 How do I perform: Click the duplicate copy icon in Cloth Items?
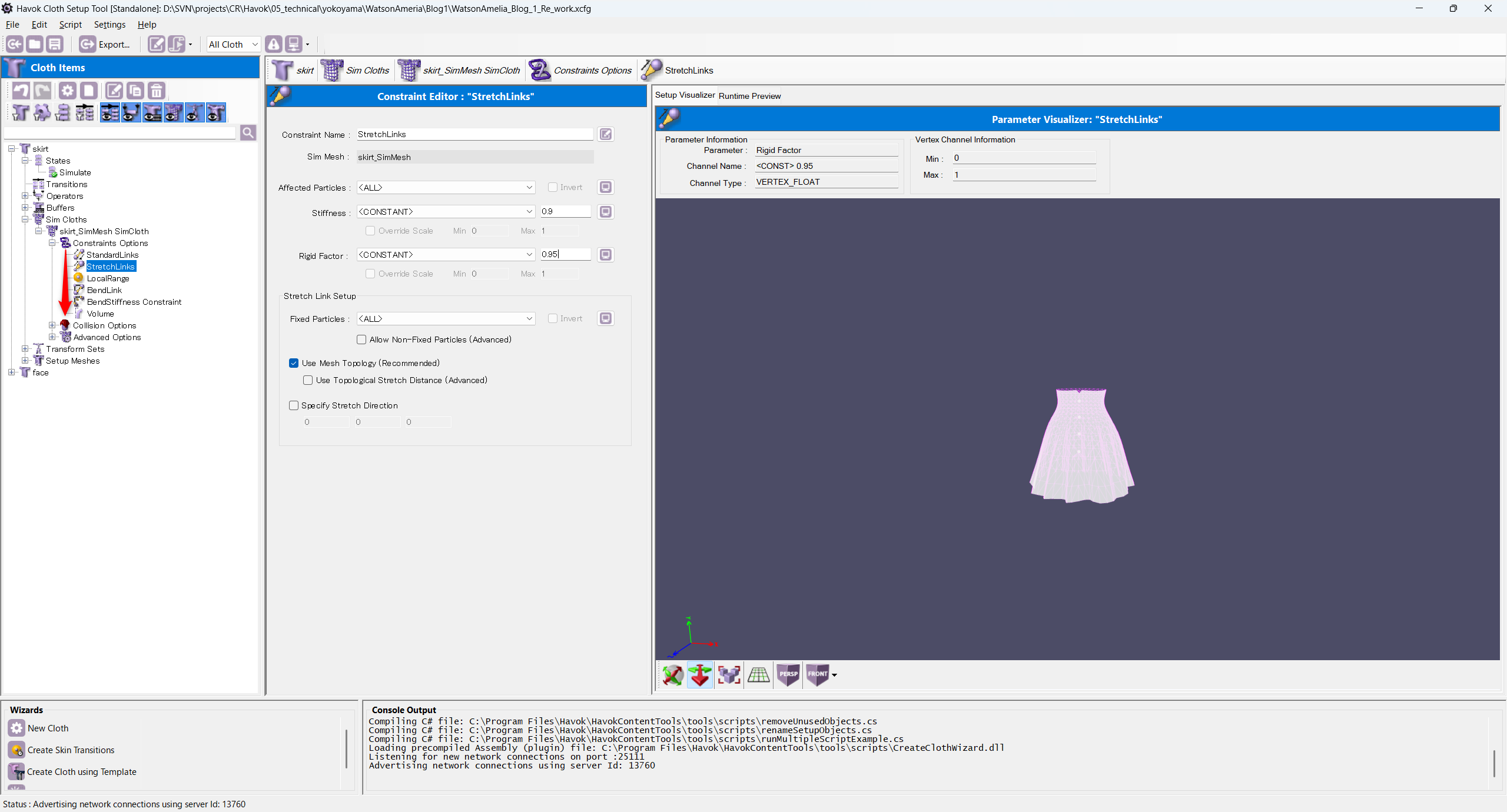[135, 91]
